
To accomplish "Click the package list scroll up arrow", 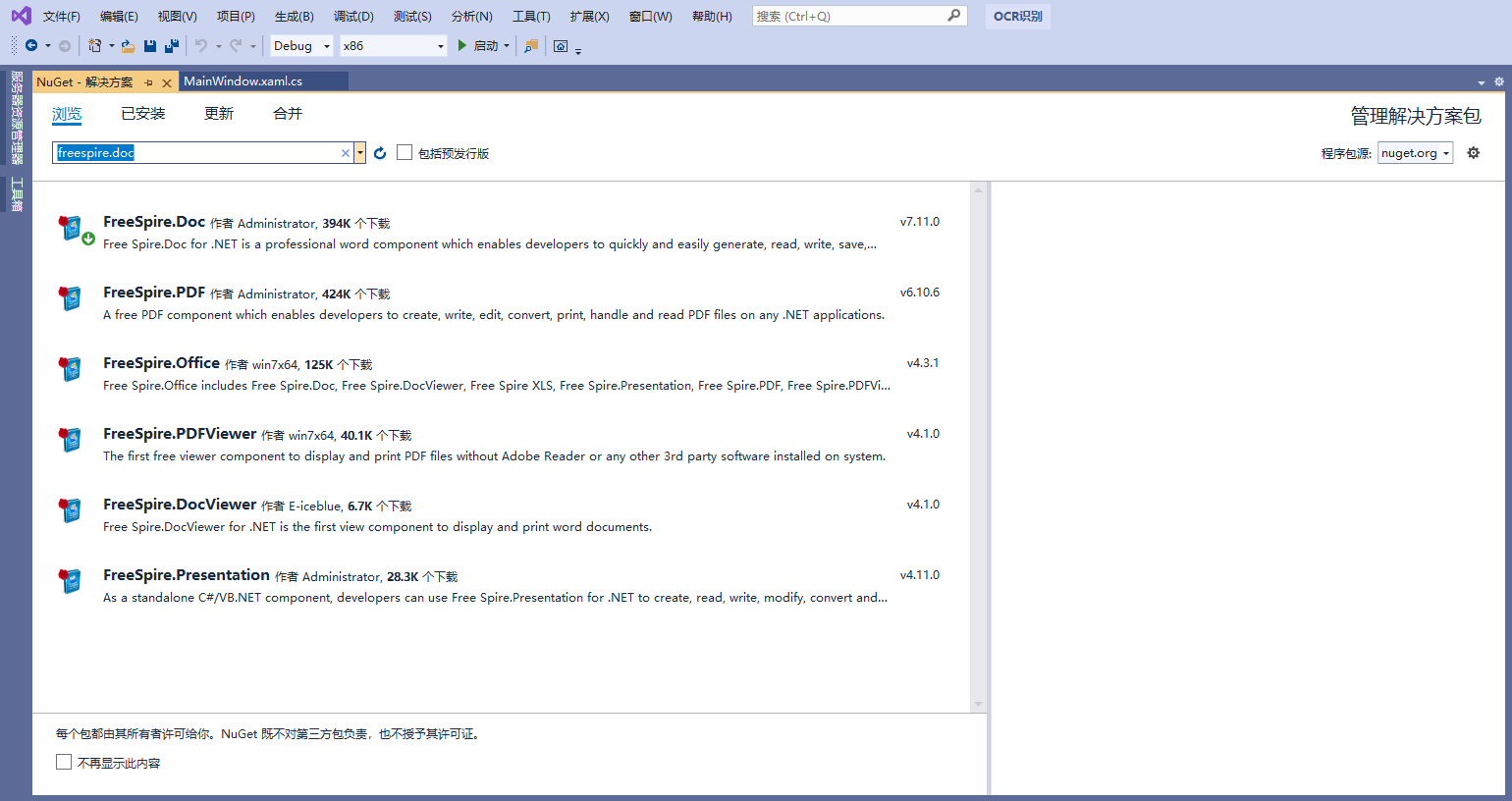I will pos(978,189).
